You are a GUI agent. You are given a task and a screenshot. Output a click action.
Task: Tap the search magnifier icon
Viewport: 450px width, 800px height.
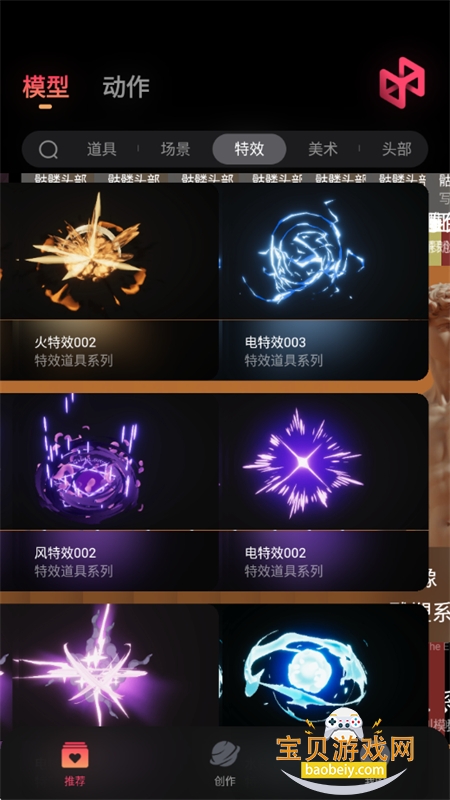coord(48,150)
